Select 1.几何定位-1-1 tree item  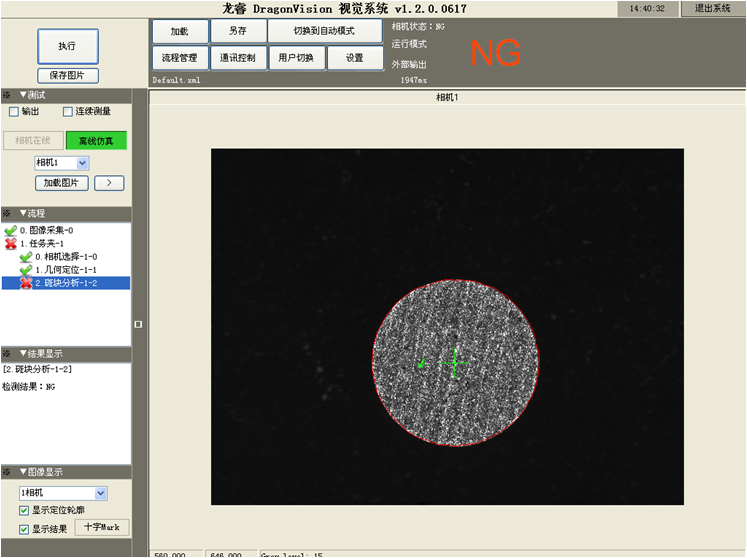tap(66, 270)
